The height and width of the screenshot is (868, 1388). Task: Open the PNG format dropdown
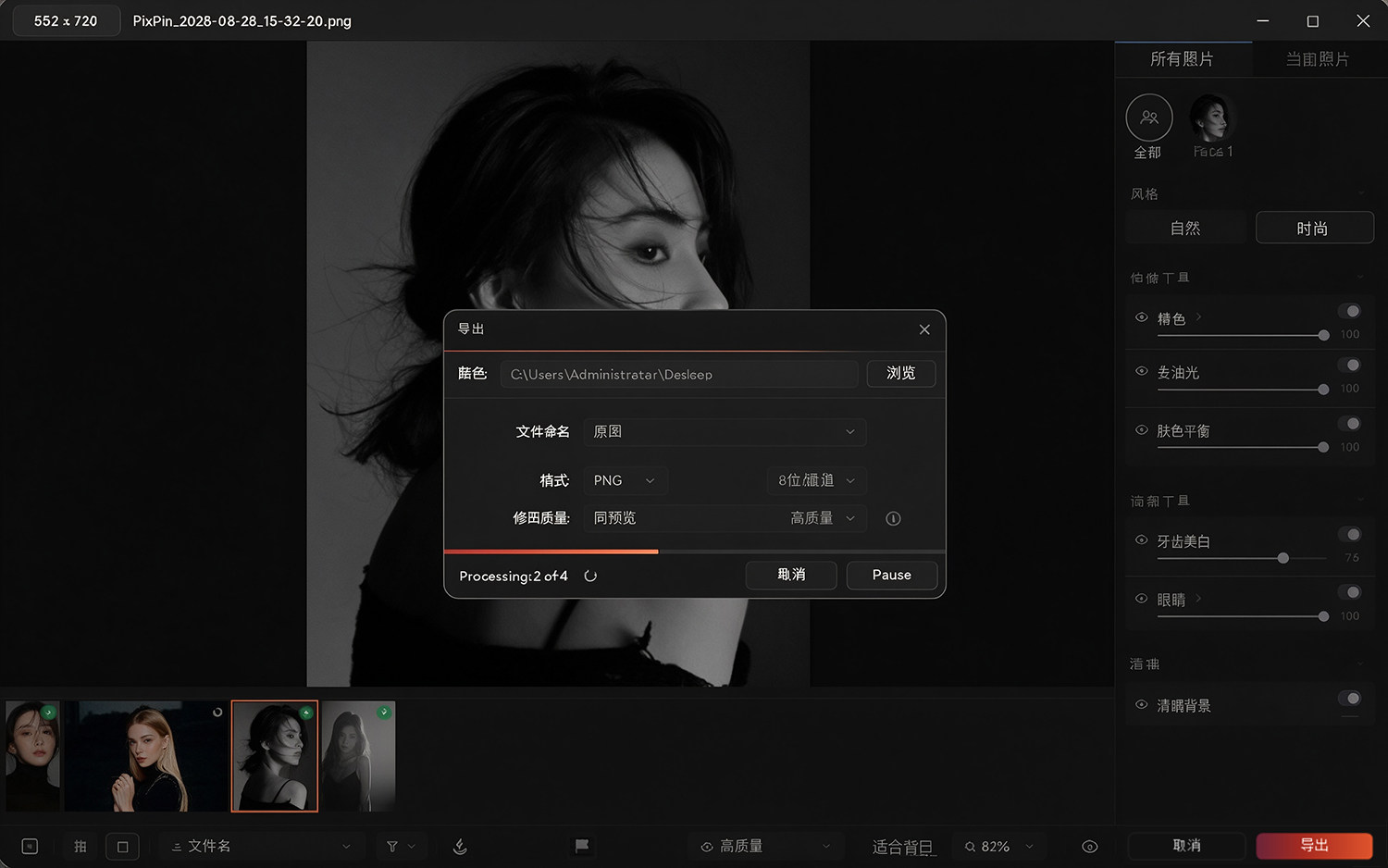coord(625,480)
